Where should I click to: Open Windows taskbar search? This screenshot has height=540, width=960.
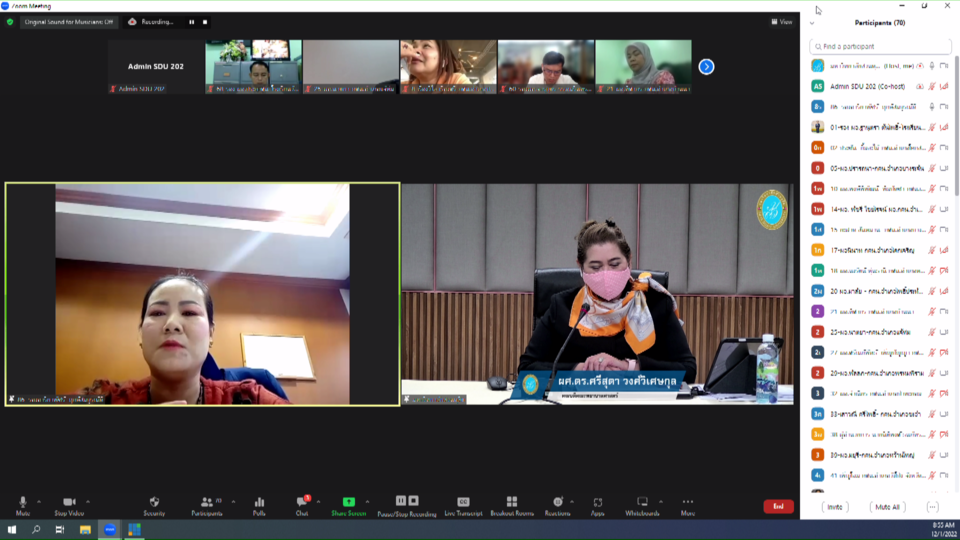[x=36, y=530]
